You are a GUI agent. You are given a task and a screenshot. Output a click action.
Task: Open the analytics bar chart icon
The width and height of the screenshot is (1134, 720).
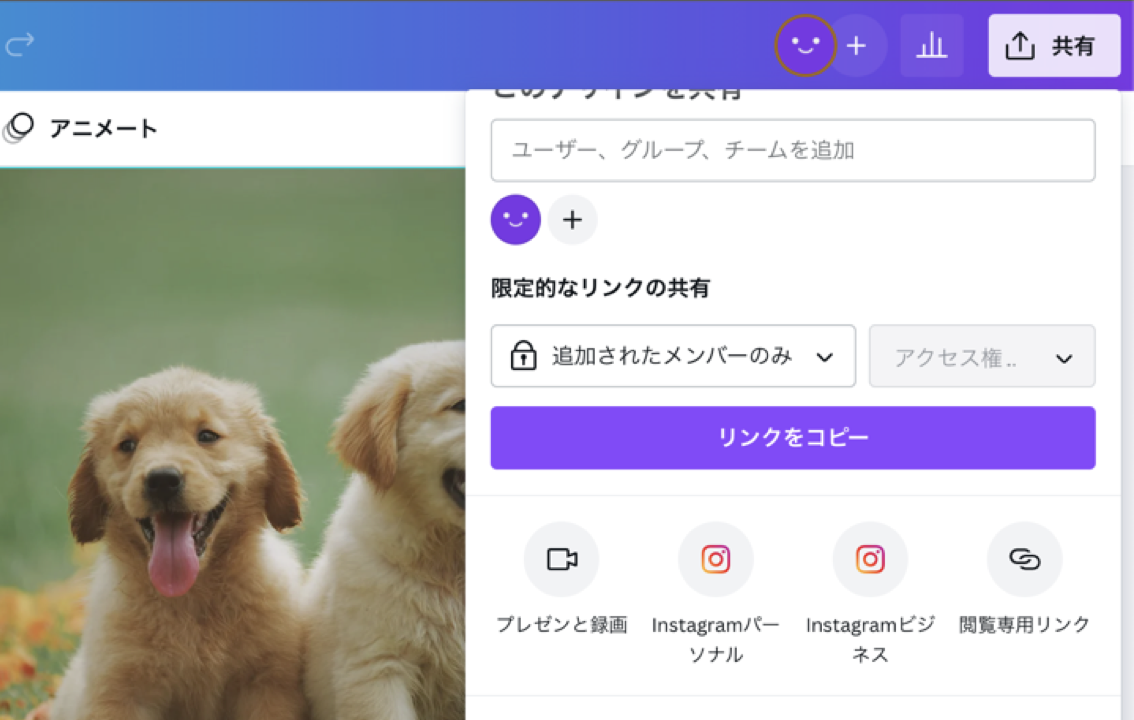click(932, 46)
